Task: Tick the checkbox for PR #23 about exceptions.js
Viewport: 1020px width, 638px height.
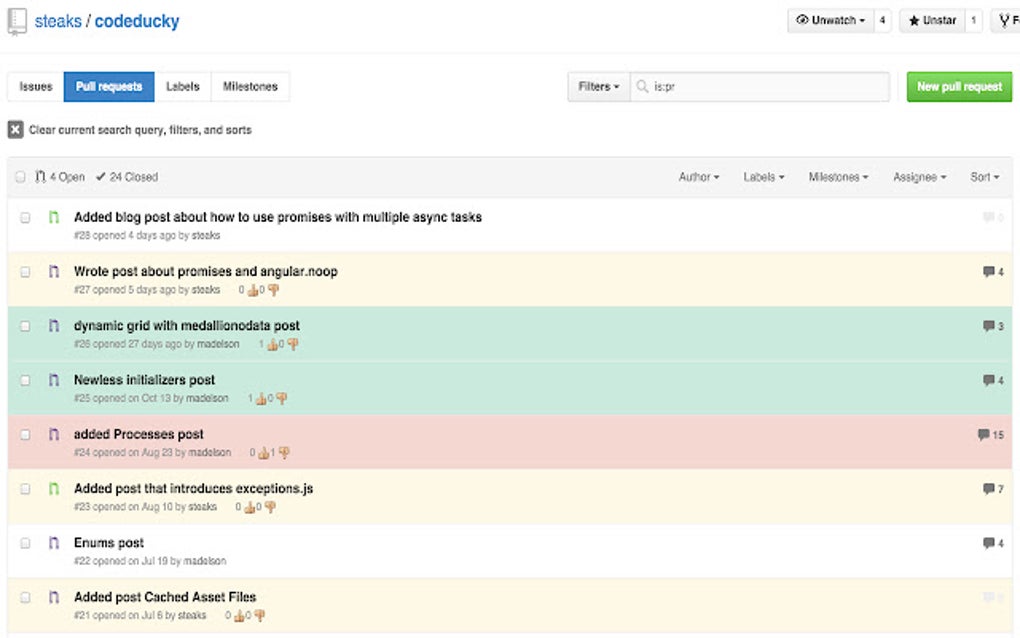Action: [x=25, y=489]
